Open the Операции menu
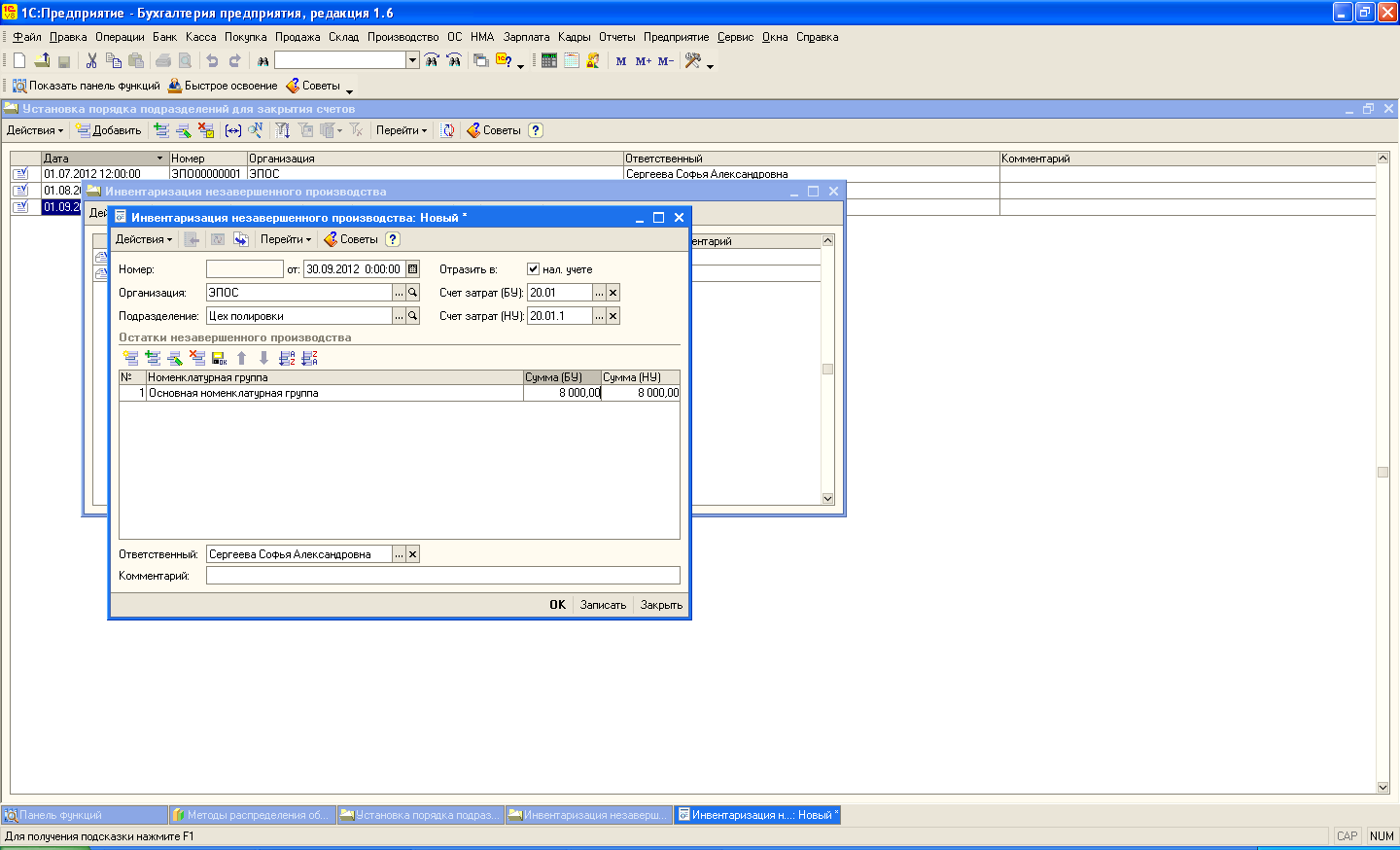Screen dimensions: 1400x850 pos(120,37)
